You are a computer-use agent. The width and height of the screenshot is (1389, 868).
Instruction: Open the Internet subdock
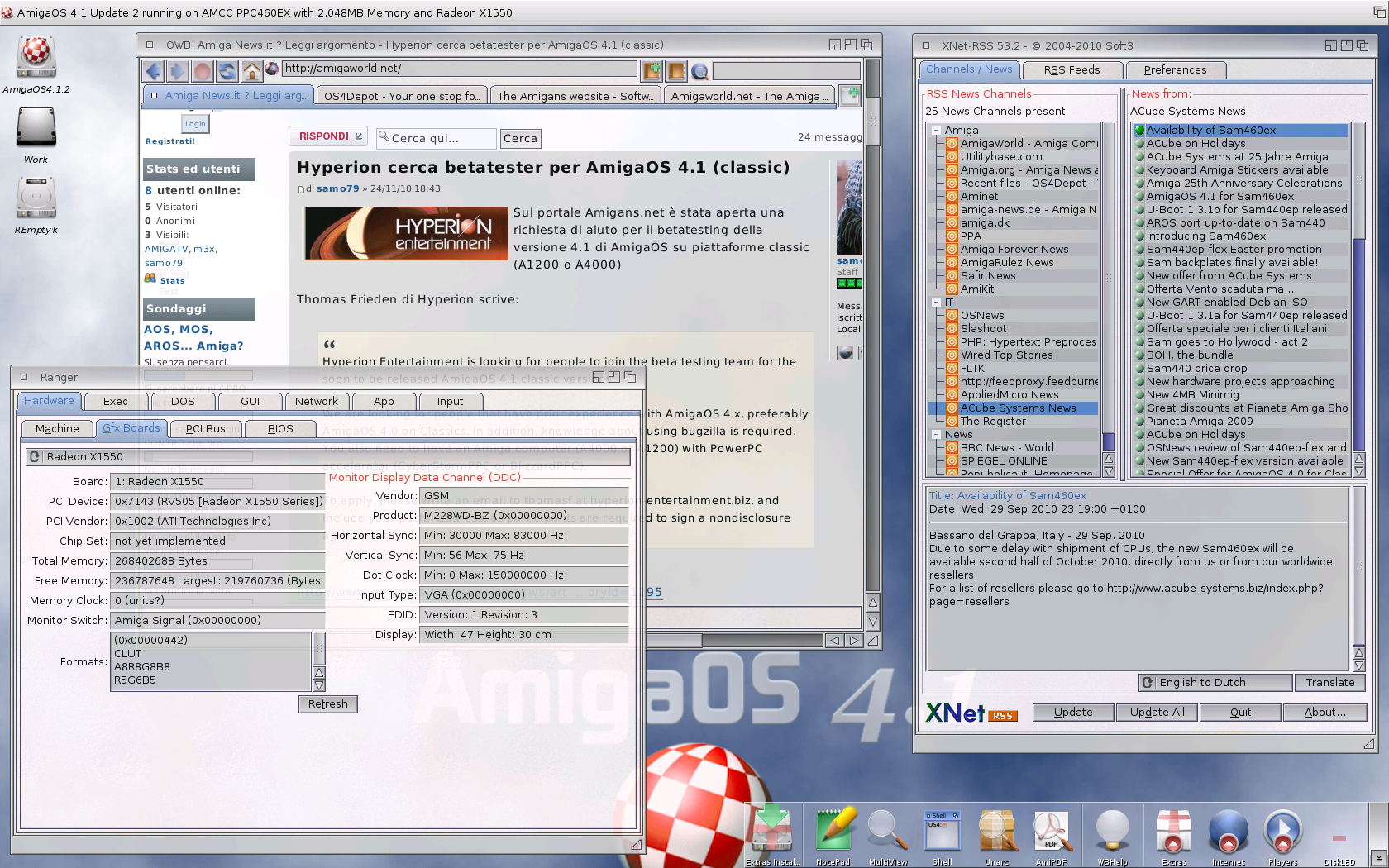1229,835
